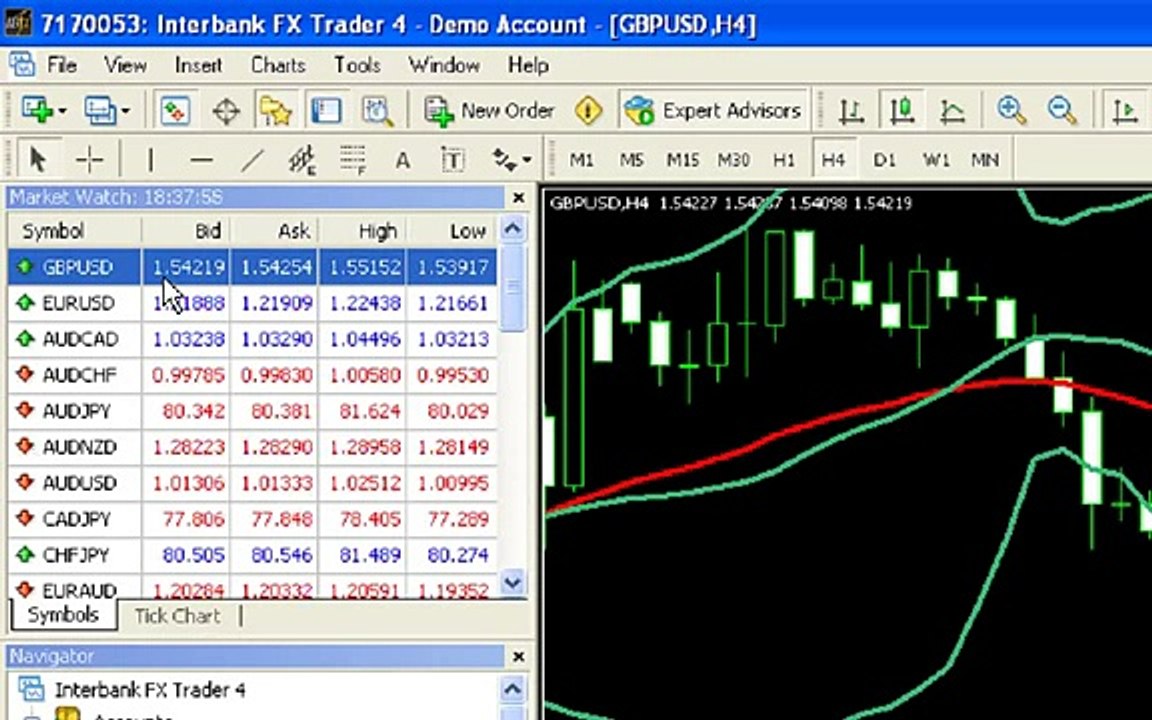Select the EURUSD row

coord(252,303)
